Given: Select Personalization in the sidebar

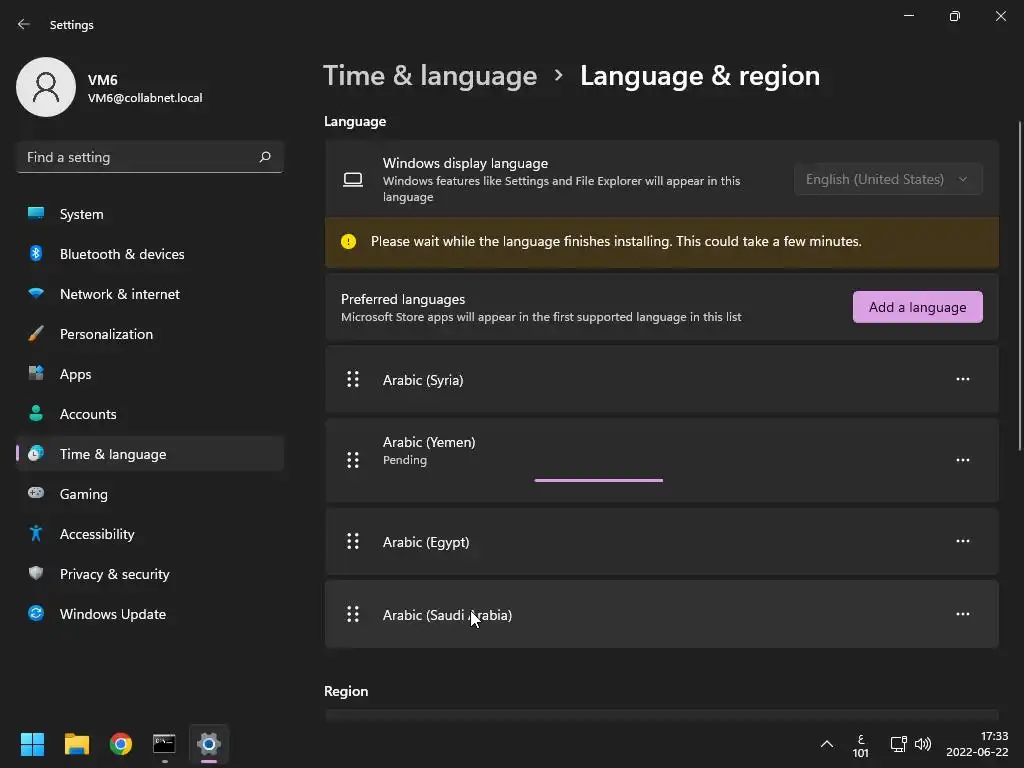Looking at the screenshot, I should coord(106,334).
